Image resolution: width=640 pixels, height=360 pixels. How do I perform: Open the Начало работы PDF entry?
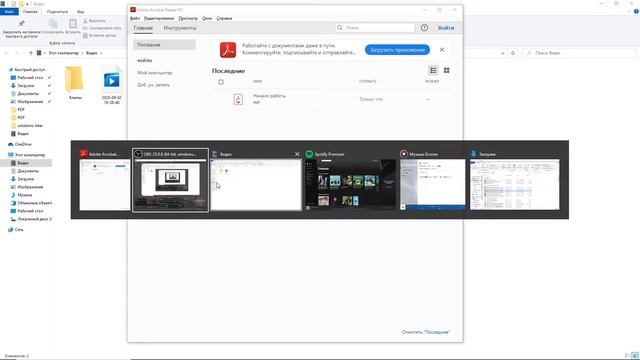[333, 99]
